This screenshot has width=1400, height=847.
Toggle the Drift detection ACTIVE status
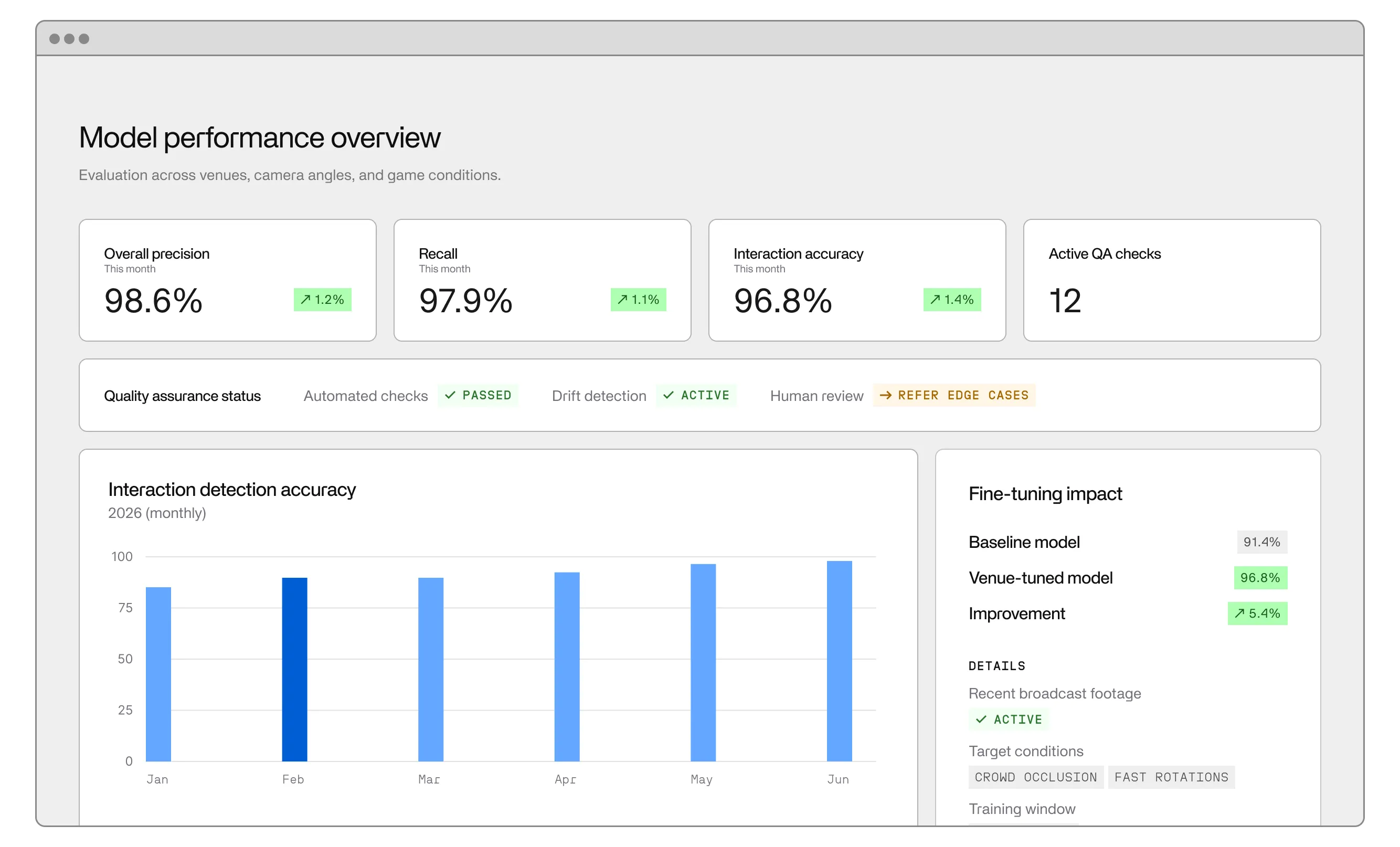click(x=697, y=395)
